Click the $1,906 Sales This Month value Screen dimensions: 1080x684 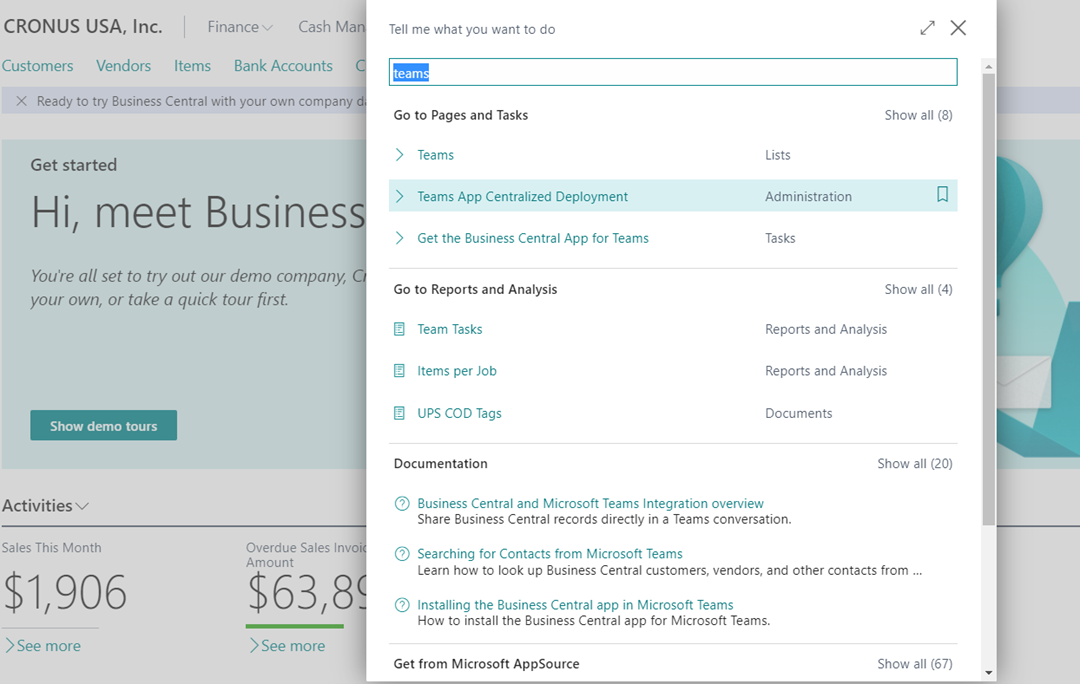click(x=65, y=592)
